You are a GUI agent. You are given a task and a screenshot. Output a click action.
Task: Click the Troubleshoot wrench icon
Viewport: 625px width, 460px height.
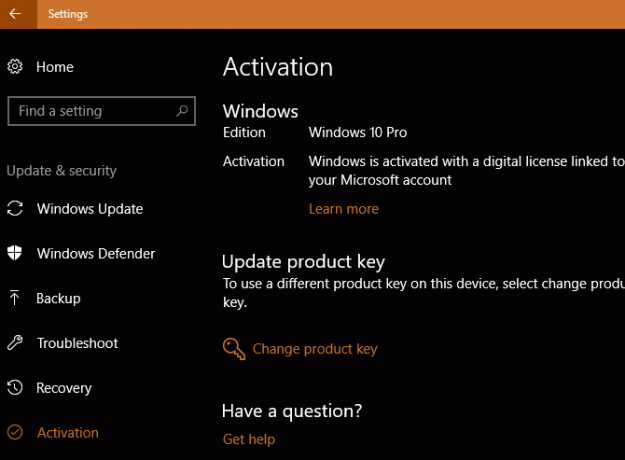point(15,343)
